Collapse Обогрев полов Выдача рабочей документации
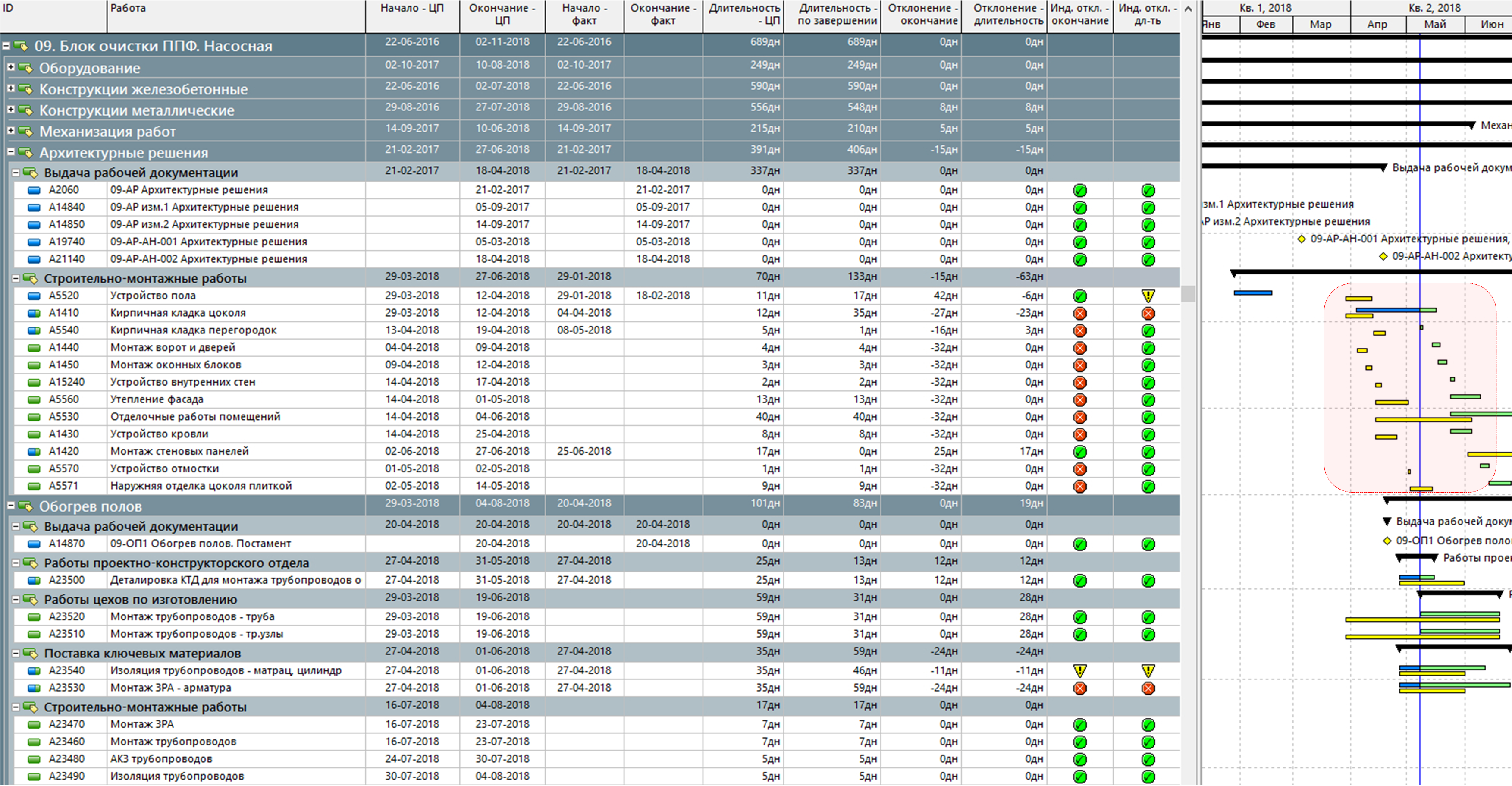Viewport: 1512px width, 786px height. click(x=16, y=526)
